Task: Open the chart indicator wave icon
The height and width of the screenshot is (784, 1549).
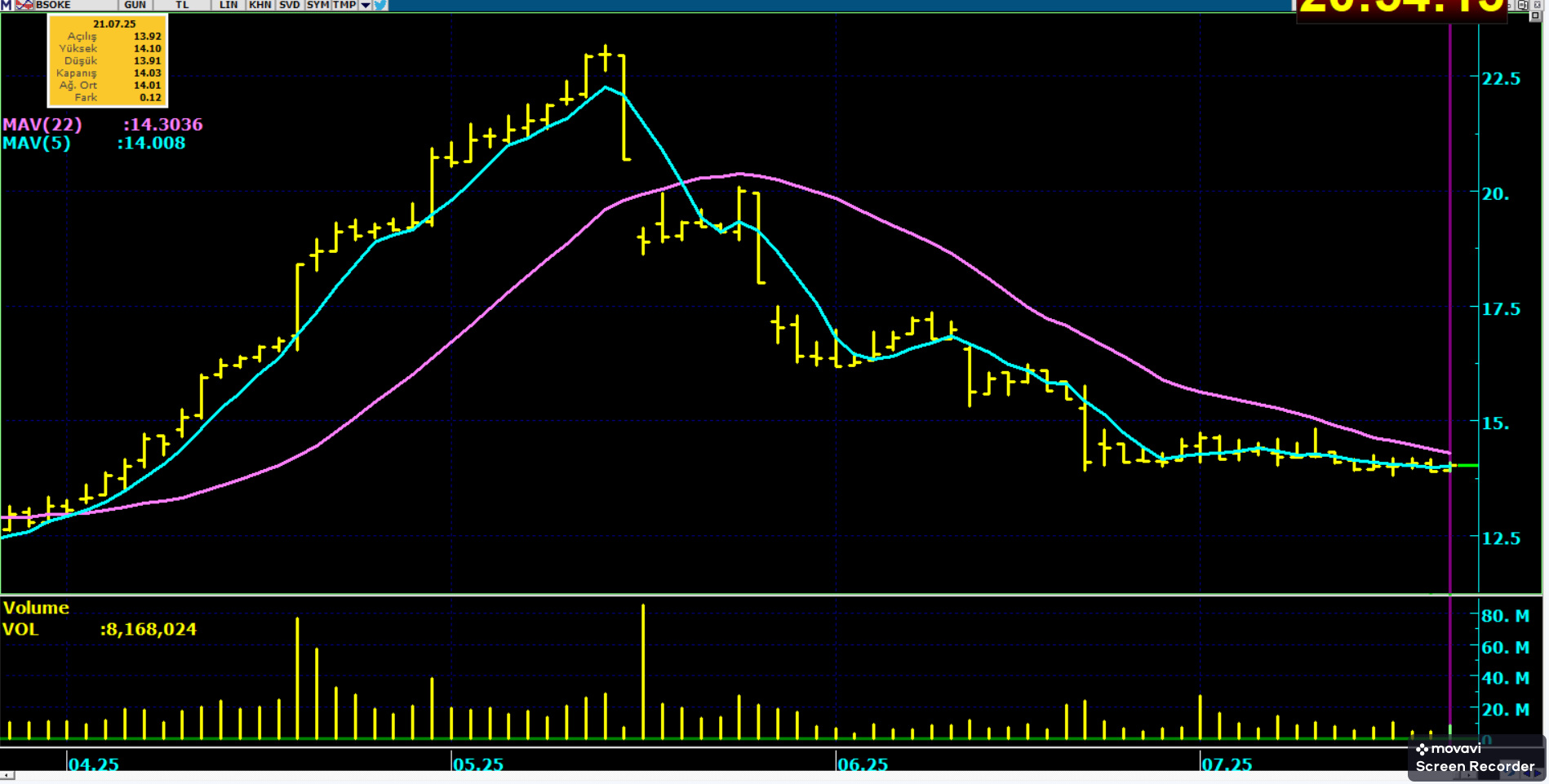Action: [24, 5]
